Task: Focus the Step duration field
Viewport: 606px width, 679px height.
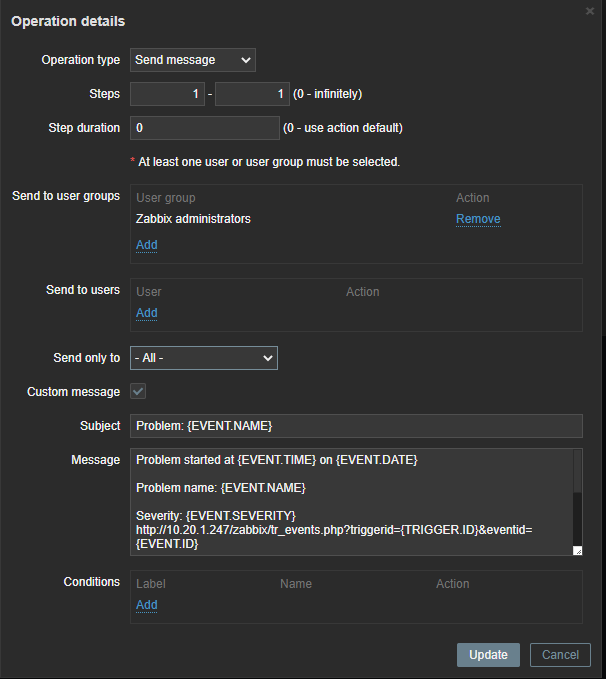Action: [x=205, y=128]
